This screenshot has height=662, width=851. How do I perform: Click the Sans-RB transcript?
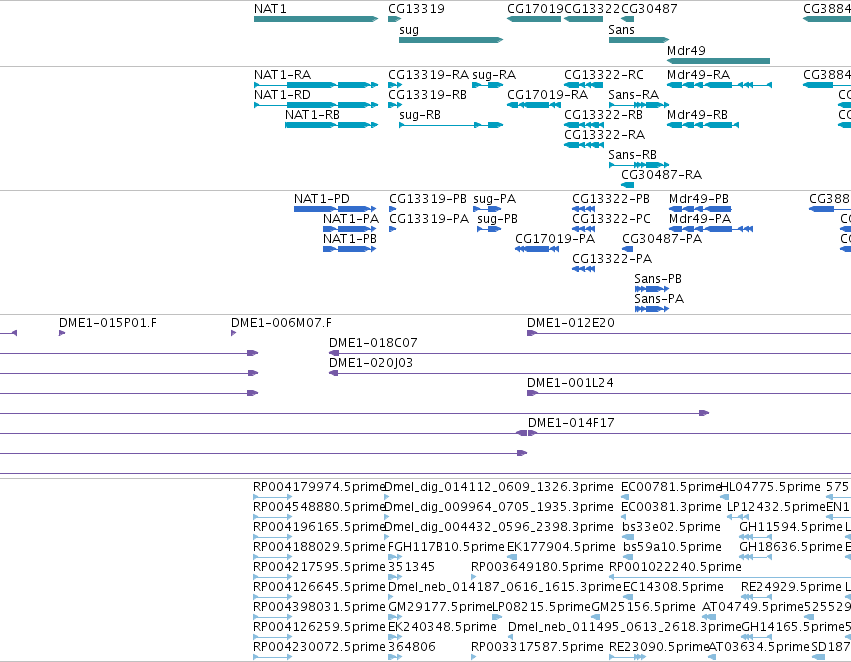[639, 165]
